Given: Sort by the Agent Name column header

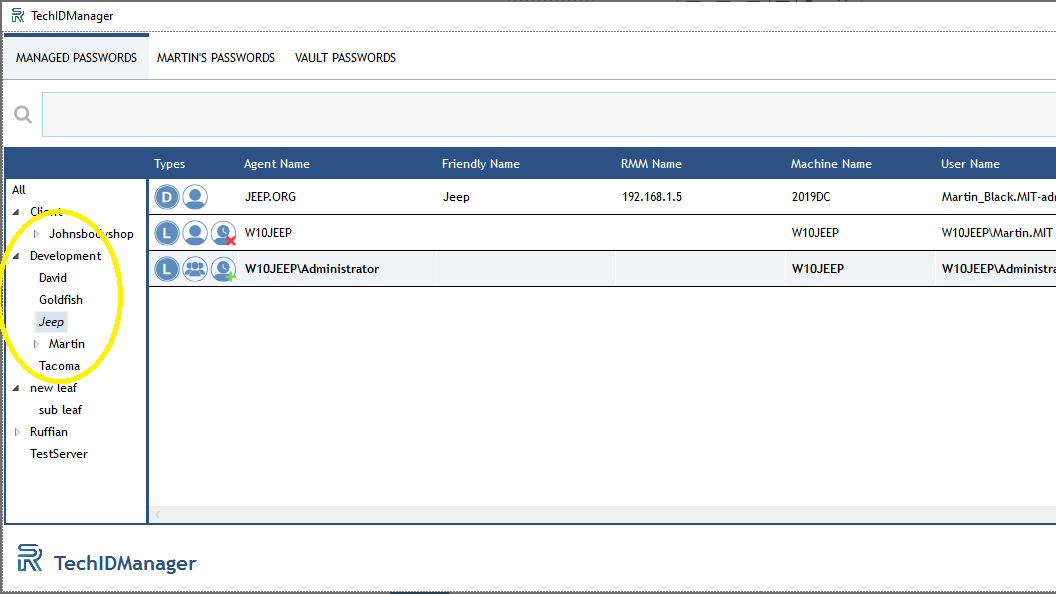Looking at the screenshot, I should (x=277, y=164).
